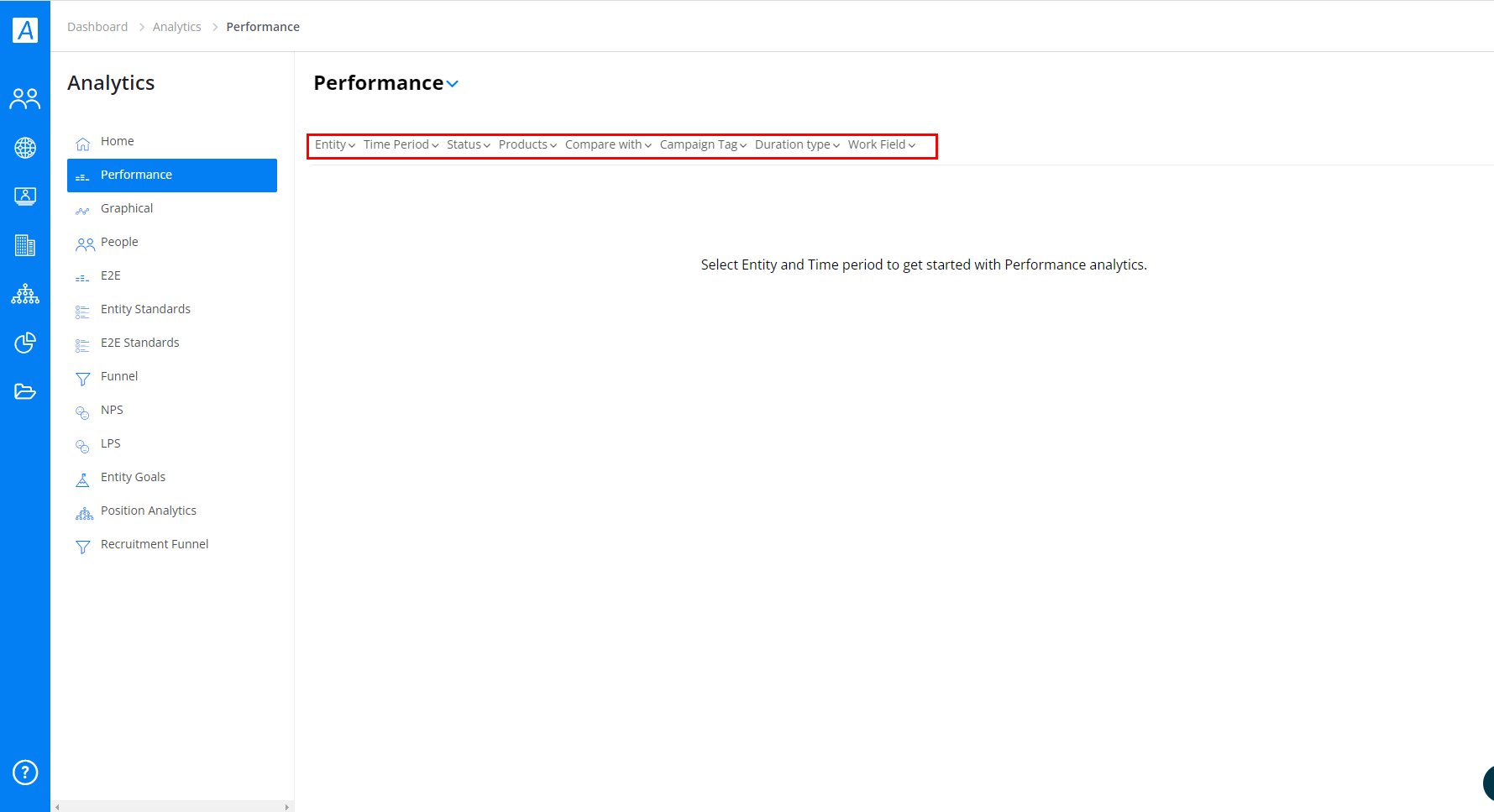Open the org hierarchy icon in sidebar

pyautogui.click(x=25, y=294)
